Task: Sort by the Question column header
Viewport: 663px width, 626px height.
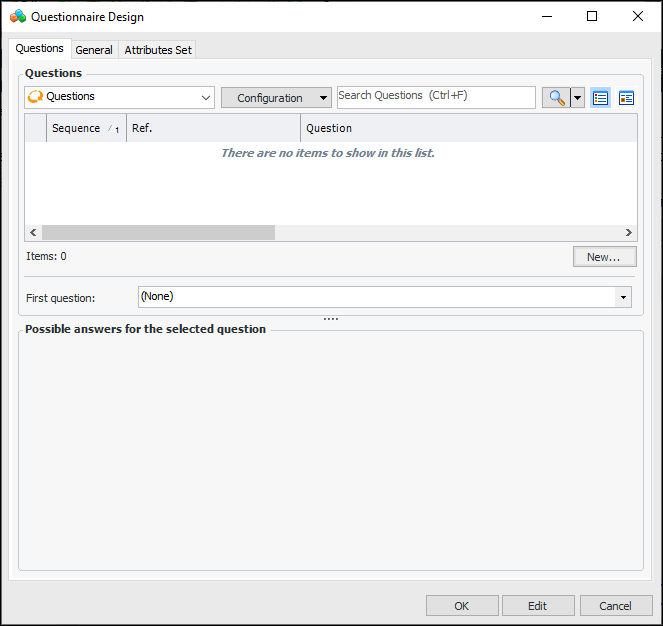Action: [x=469, y=128]
